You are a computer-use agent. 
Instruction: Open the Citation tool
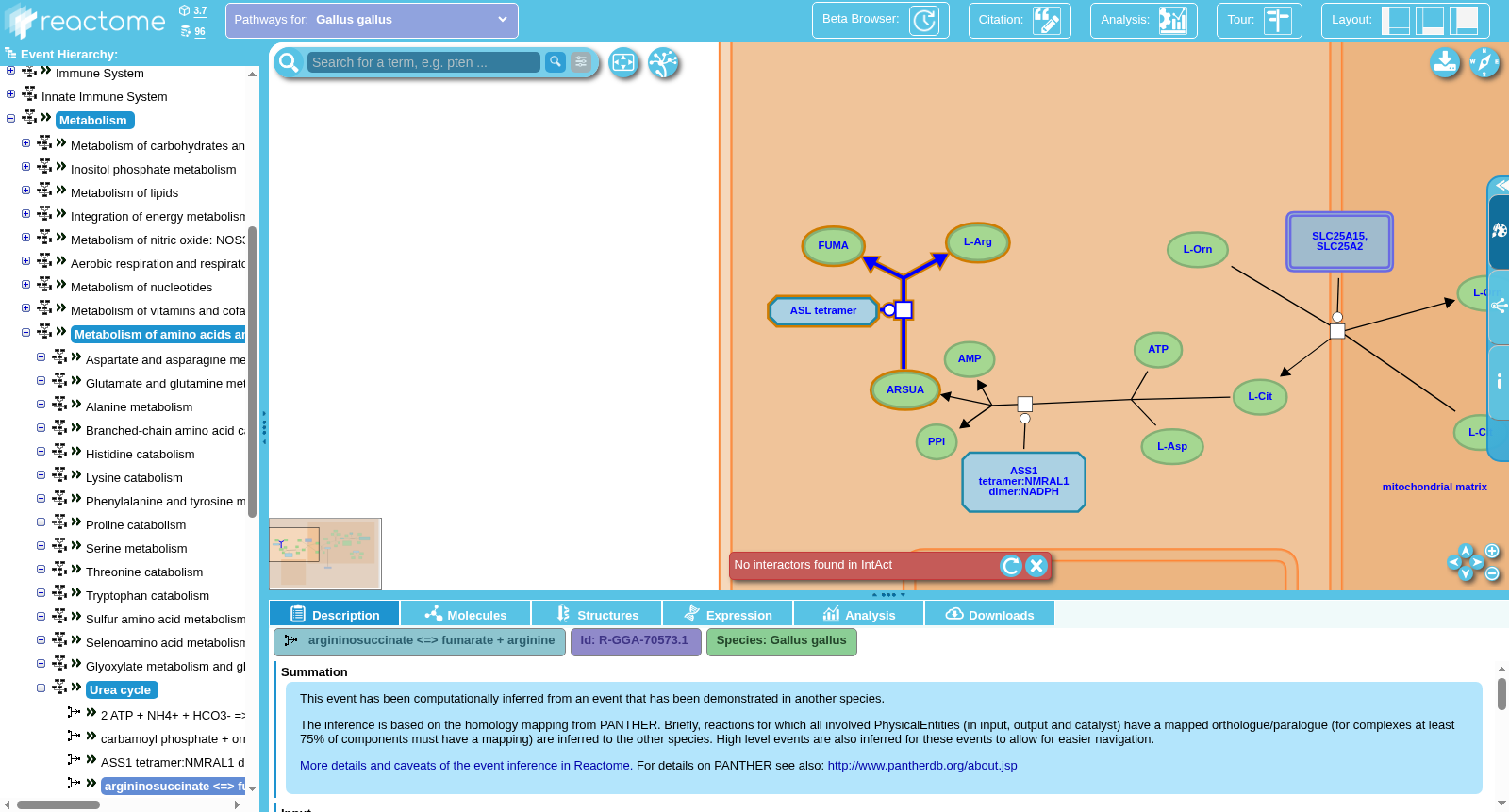(1046, 20)
